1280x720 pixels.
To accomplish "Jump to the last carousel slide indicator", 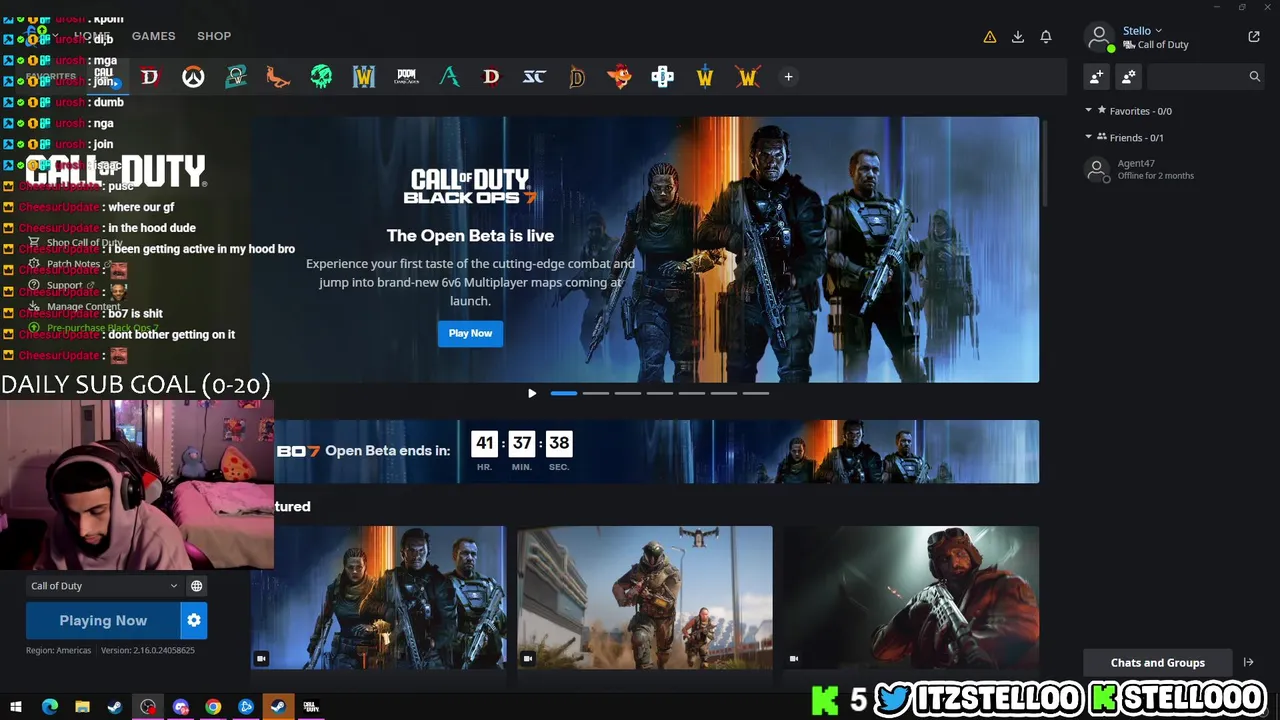I will [x=756, y=393].
